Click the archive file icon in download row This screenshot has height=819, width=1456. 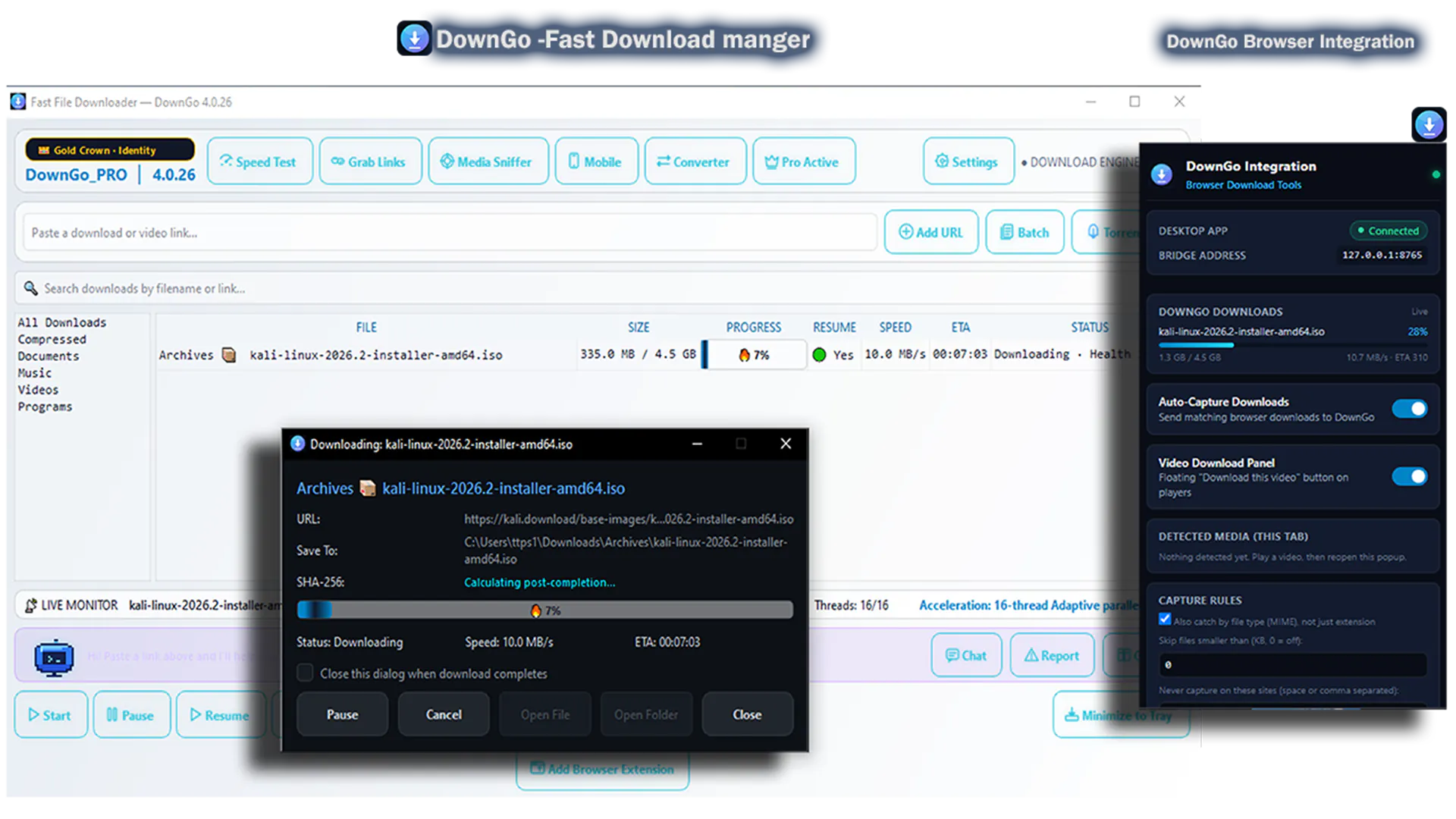pyautogui.click(x=229, y=355)
